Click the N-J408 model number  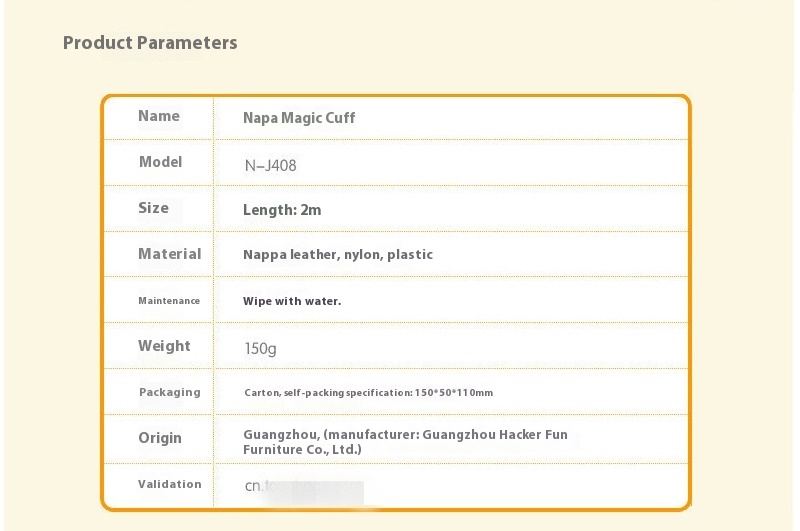tap(270, 165)
